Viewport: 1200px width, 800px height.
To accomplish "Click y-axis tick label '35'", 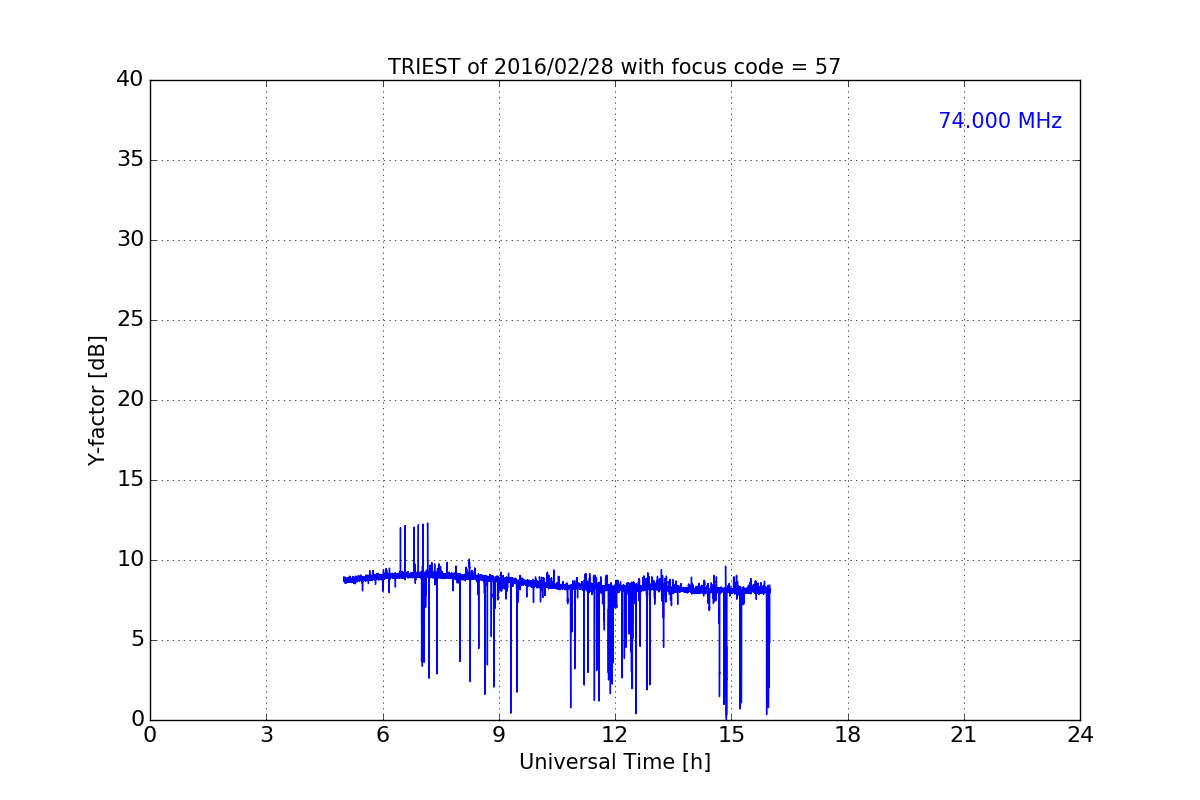I will tap(129, 160).
